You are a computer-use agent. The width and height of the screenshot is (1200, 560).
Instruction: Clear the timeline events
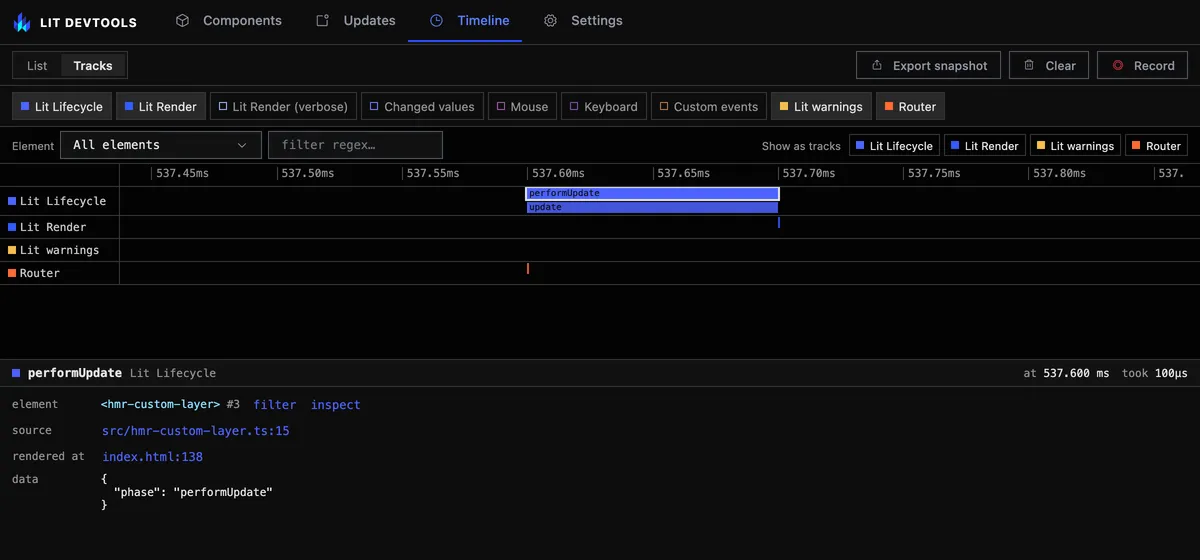[1049, 65]
